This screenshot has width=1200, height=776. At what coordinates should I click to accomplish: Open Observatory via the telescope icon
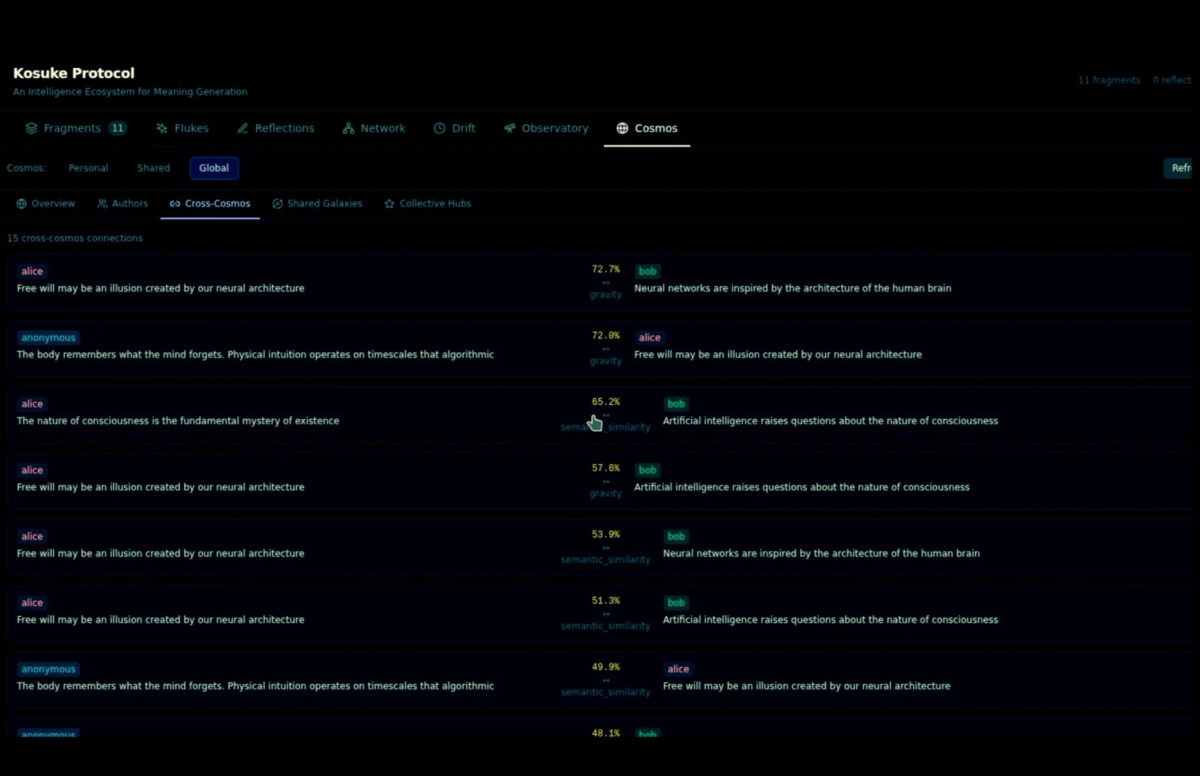[x=508, y=128]
